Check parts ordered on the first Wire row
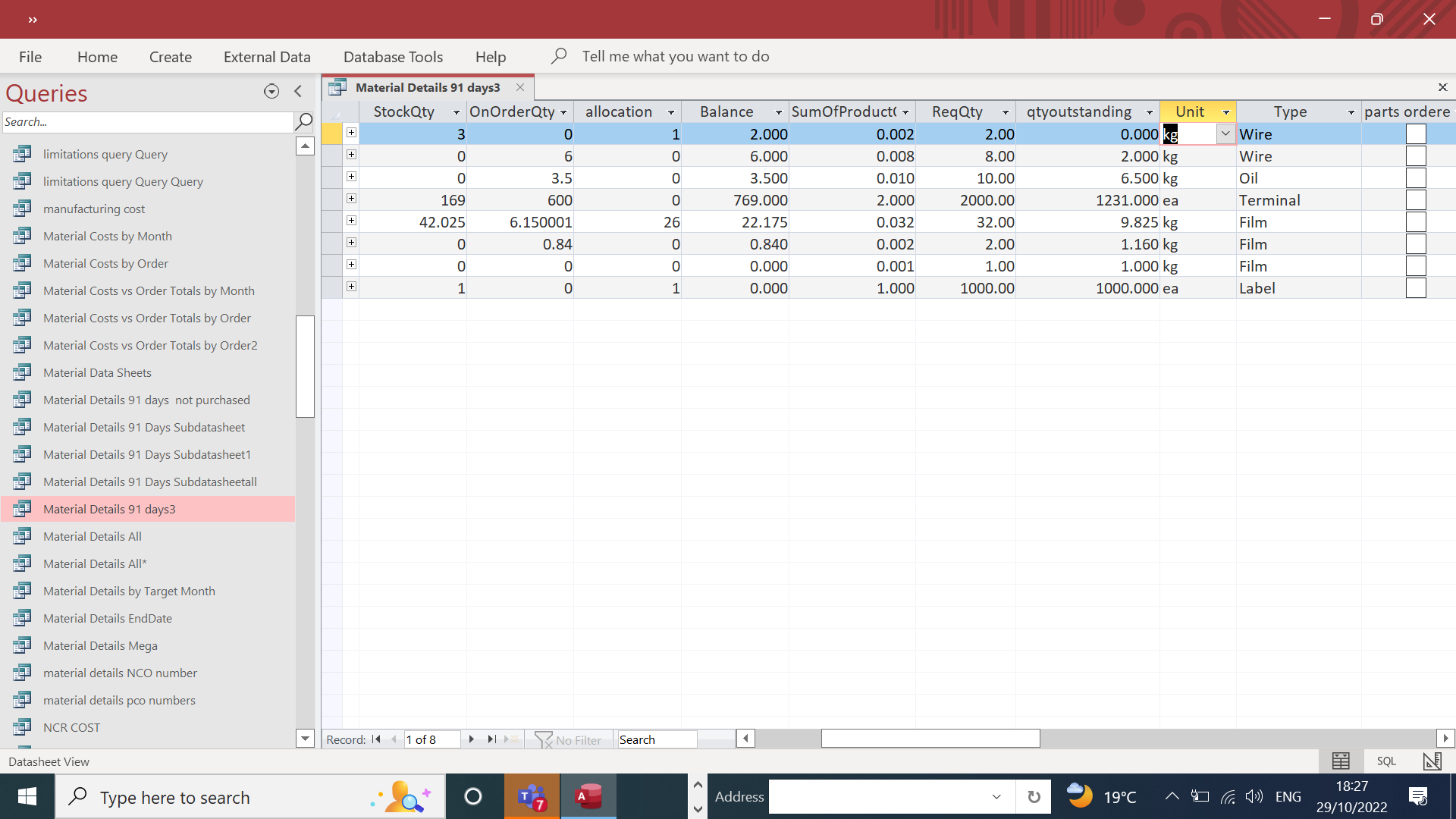The height and width of the screenshot is (819, 1456). tap(1417, 133)
